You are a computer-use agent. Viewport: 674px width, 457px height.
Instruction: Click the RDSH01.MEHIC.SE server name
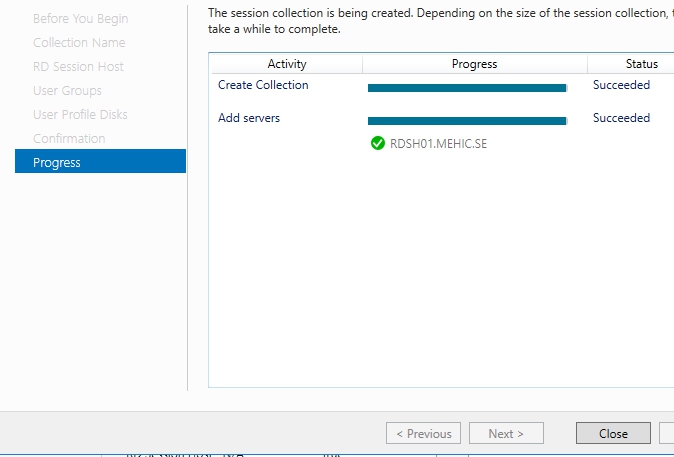click(439, 143)
